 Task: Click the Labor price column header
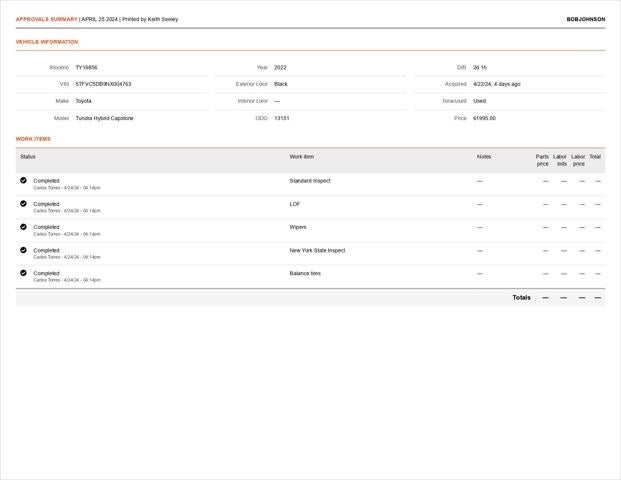pos(578,160)
